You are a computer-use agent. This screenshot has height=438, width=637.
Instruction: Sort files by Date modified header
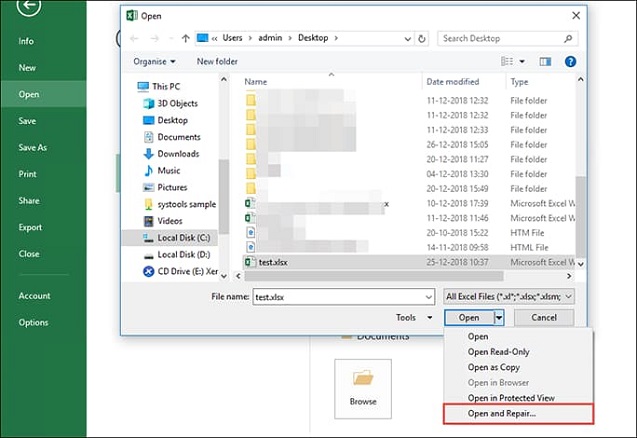click(453, 82)
